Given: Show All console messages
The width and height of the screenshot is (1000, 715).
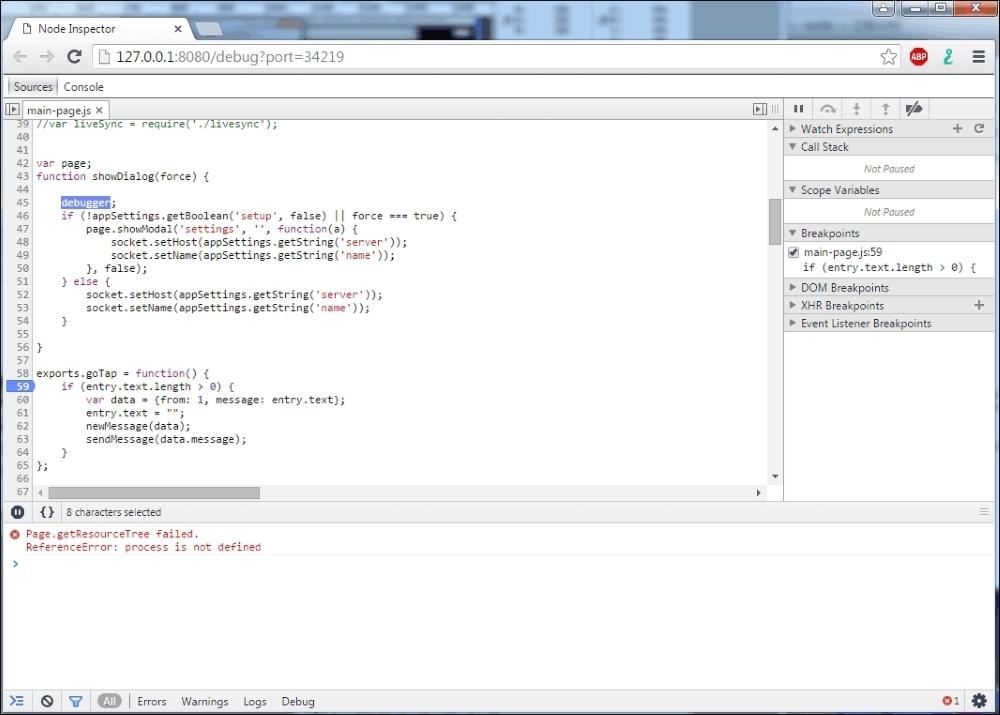Looking at the screenshot, I should point(110,701).
